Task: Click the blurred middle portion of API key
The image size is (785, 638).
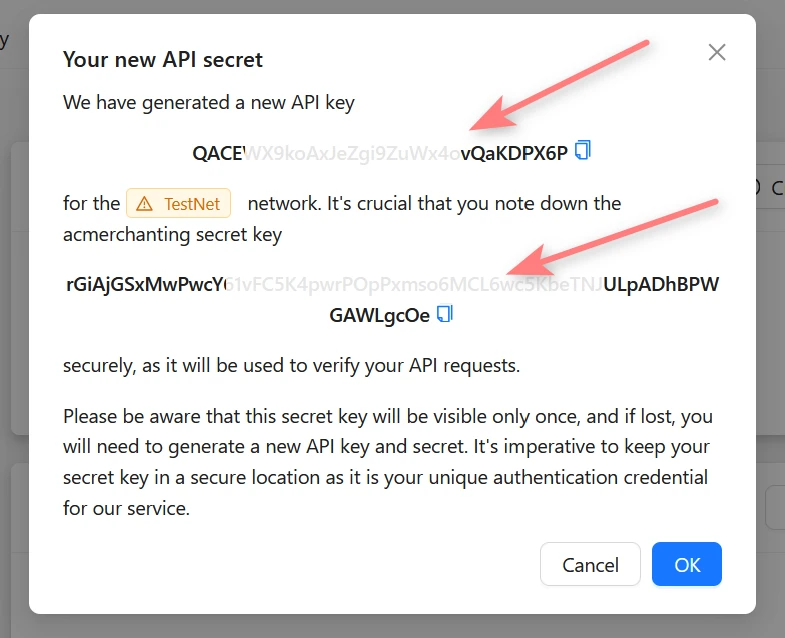Action: 351,153
